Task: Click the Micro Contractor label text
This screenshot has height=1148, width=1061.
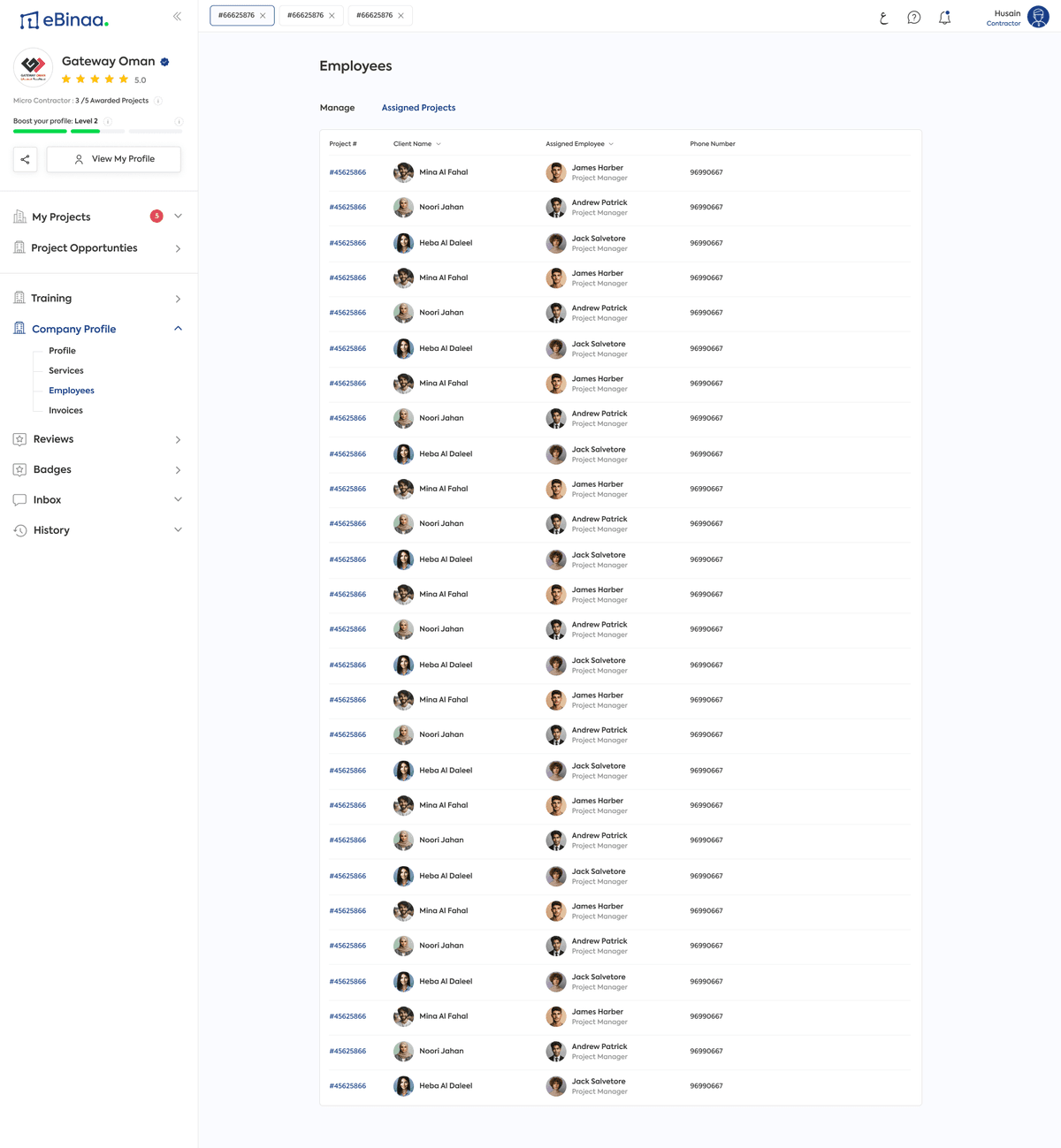Action: pyautogui.click(x=42, y=101)
